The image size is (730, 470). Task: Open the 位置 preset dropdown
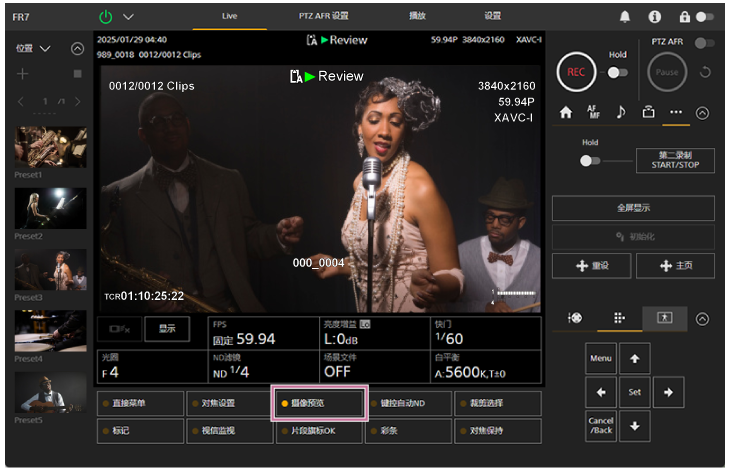33,48
